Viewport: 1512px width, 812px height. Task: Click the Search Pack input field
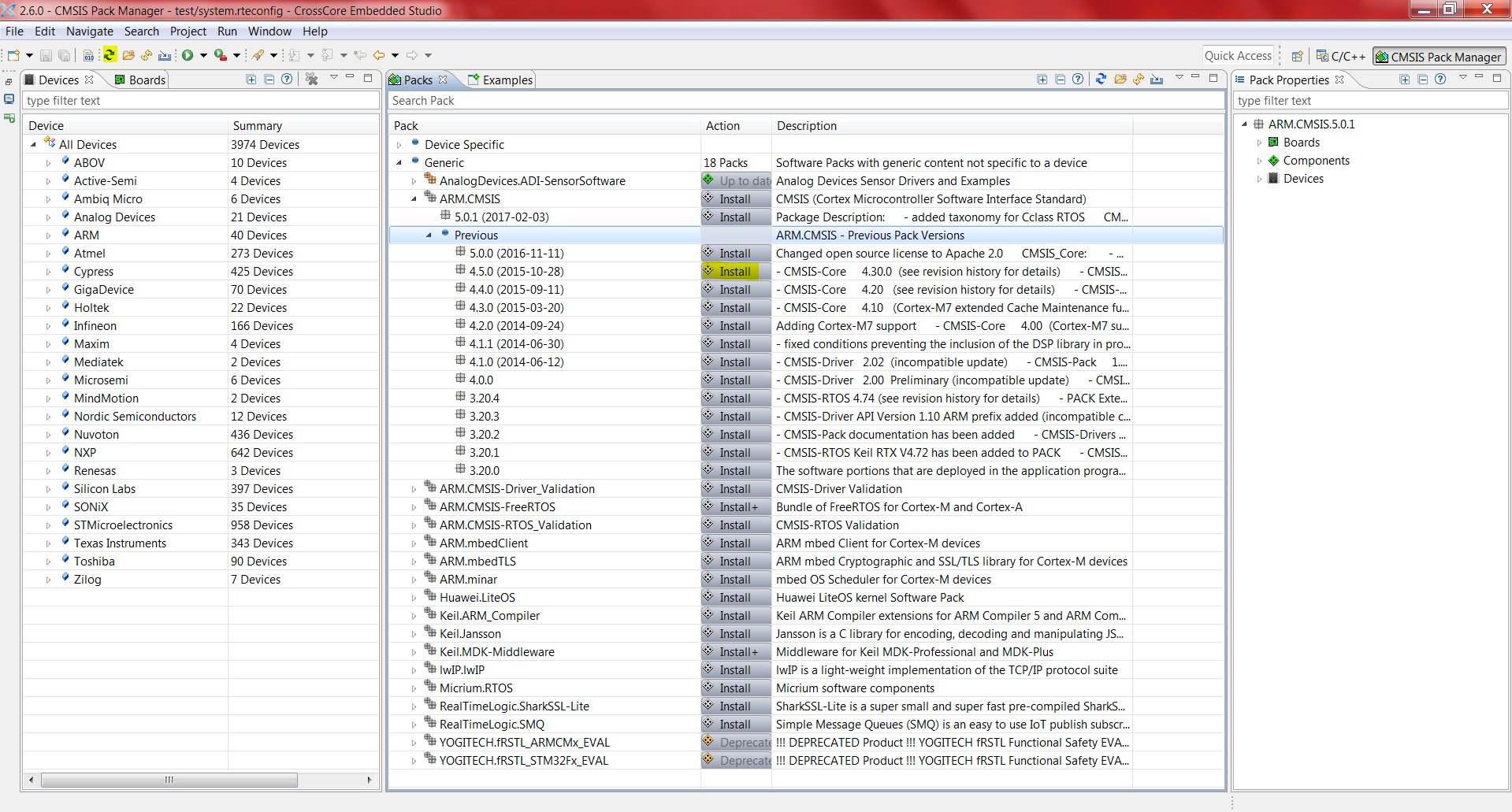(806, 101)
